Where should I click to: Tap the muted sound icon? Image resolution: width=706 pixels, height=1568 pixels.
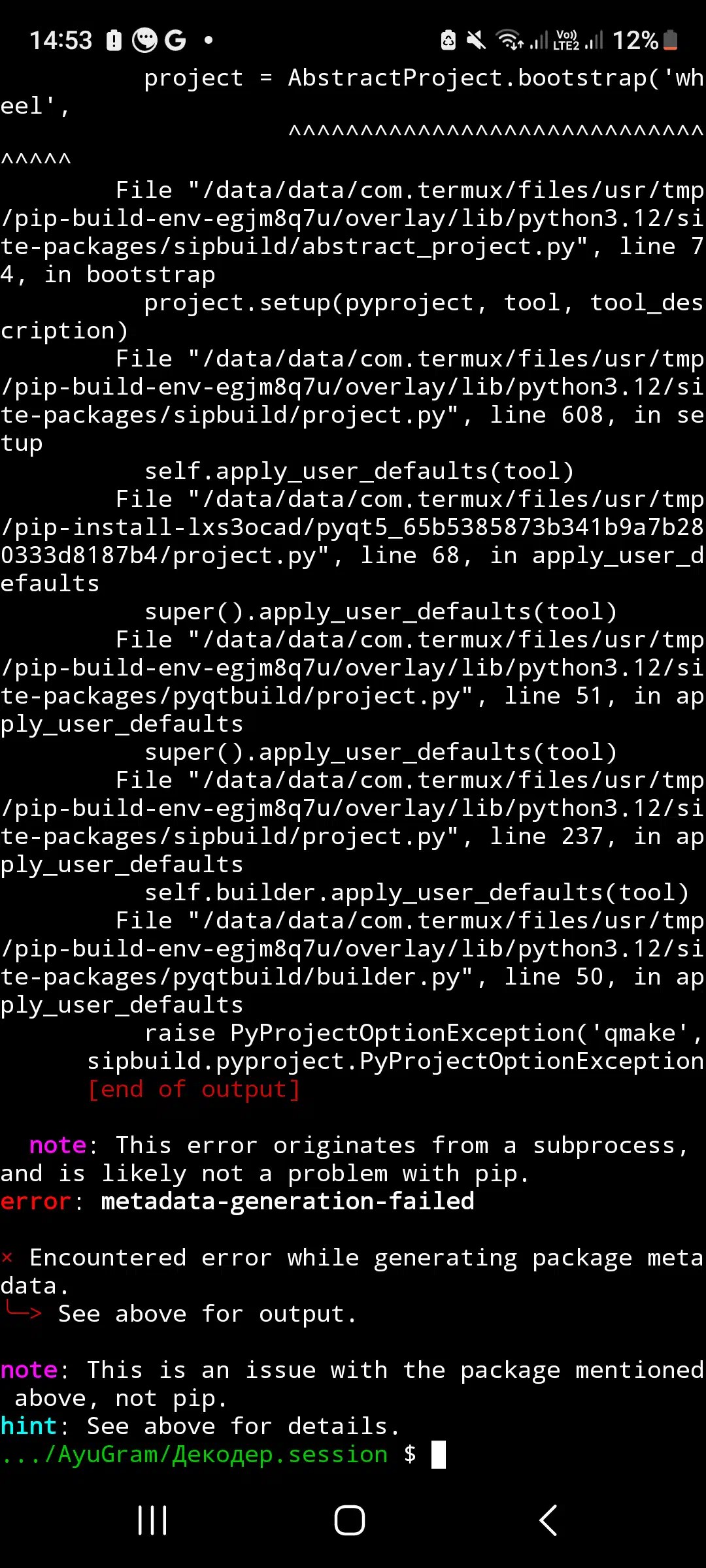coord(476,41)
